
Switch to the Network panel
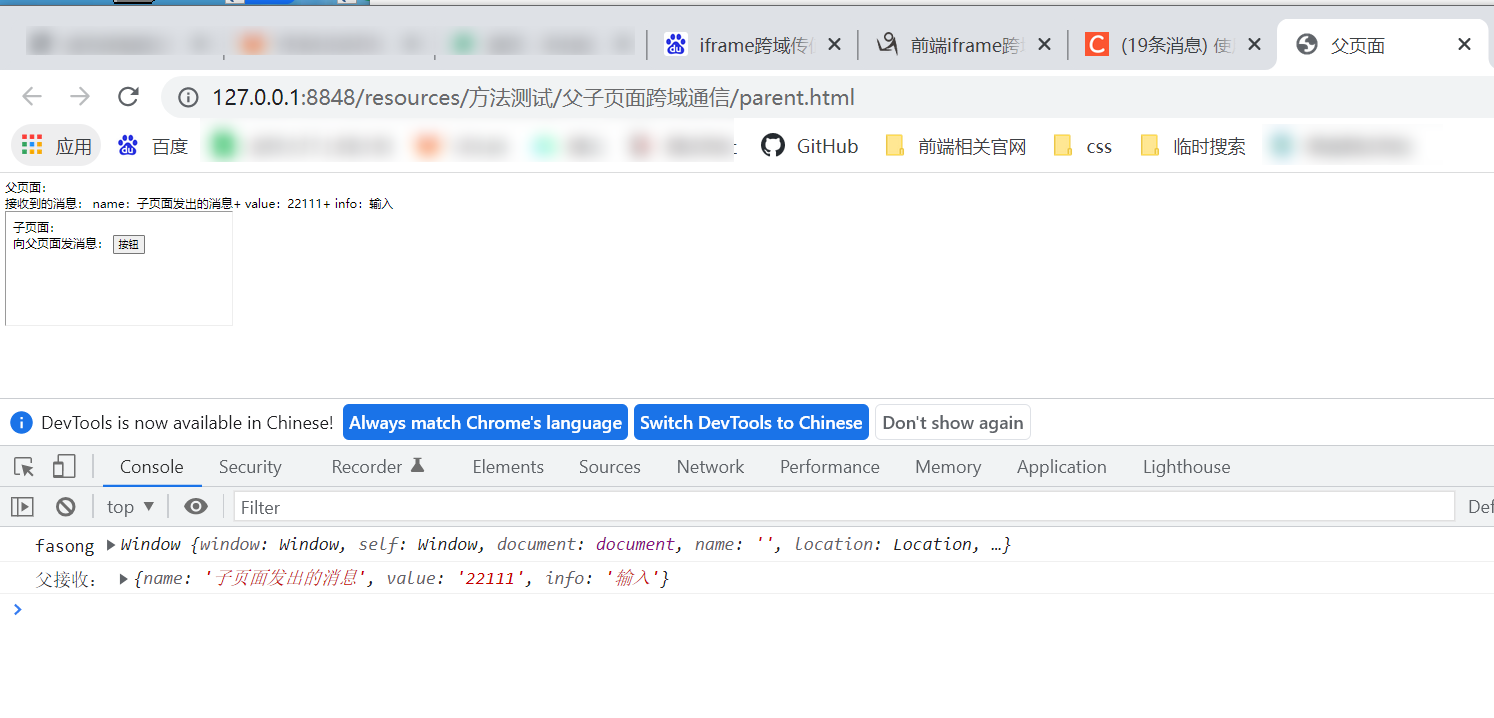point(710,466)
